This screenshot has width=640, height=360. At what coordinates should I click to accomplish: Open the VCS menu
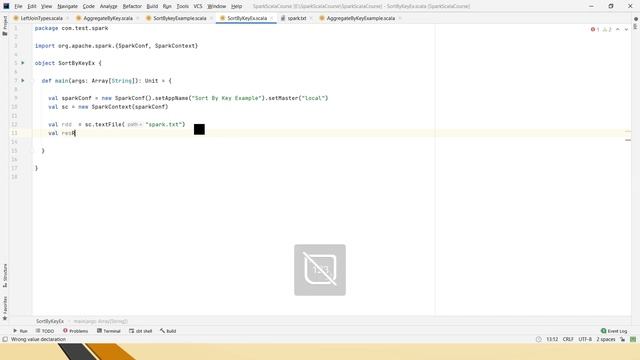point(198,6)
